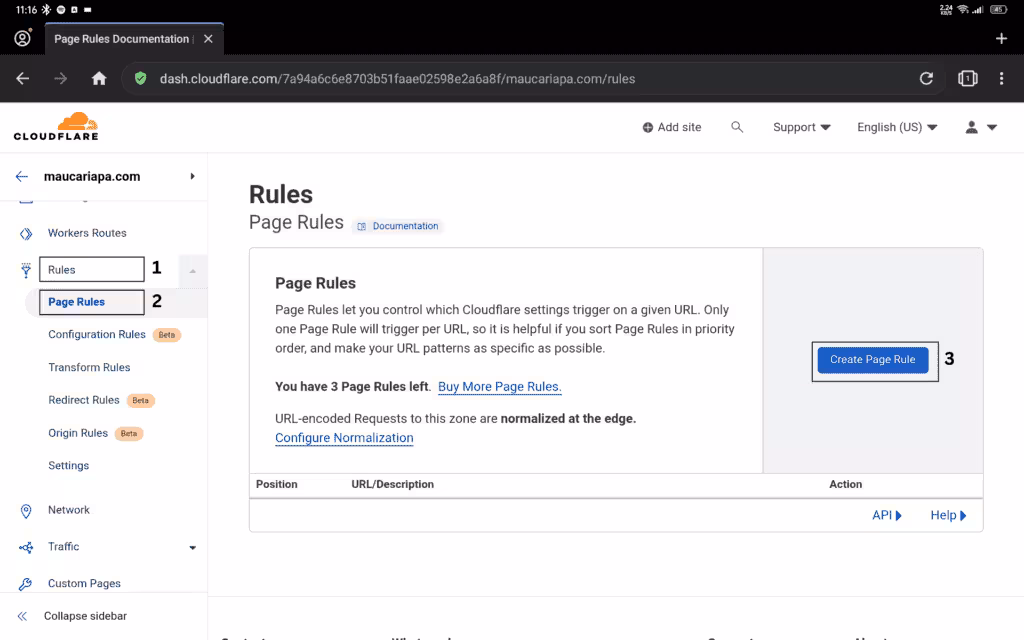1024x640 pixels.
Task: Click the Traffic share icon
Action: coord(26,547)
